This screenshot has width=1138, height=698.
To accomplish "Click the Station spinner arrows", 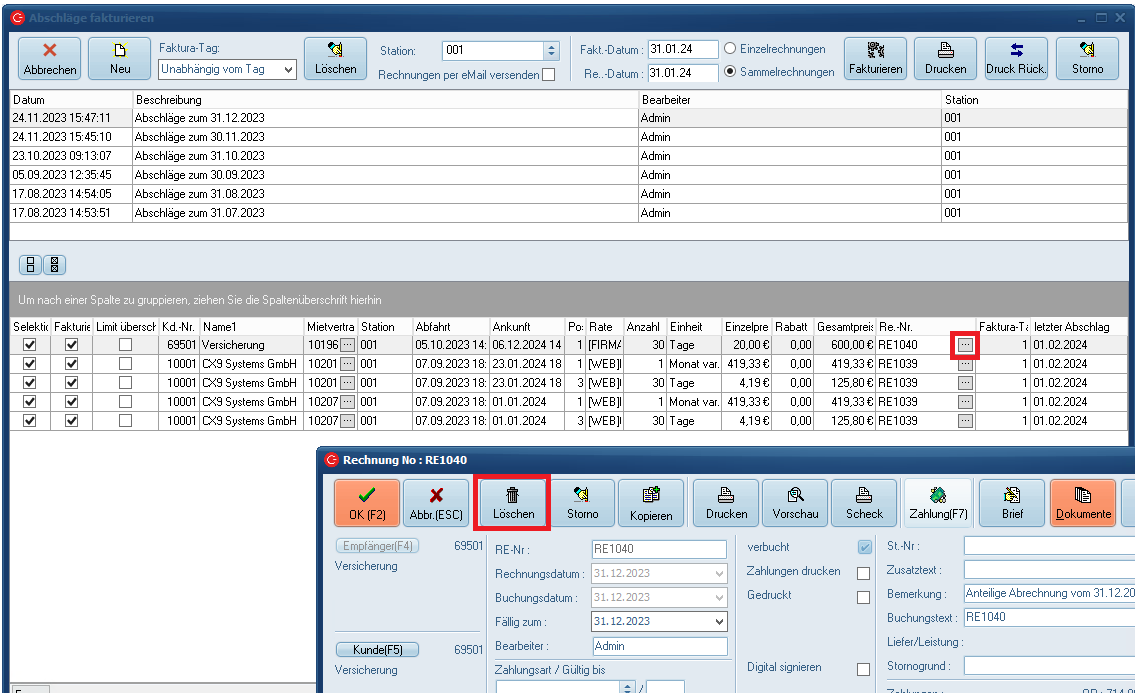I will pos(551,50).
